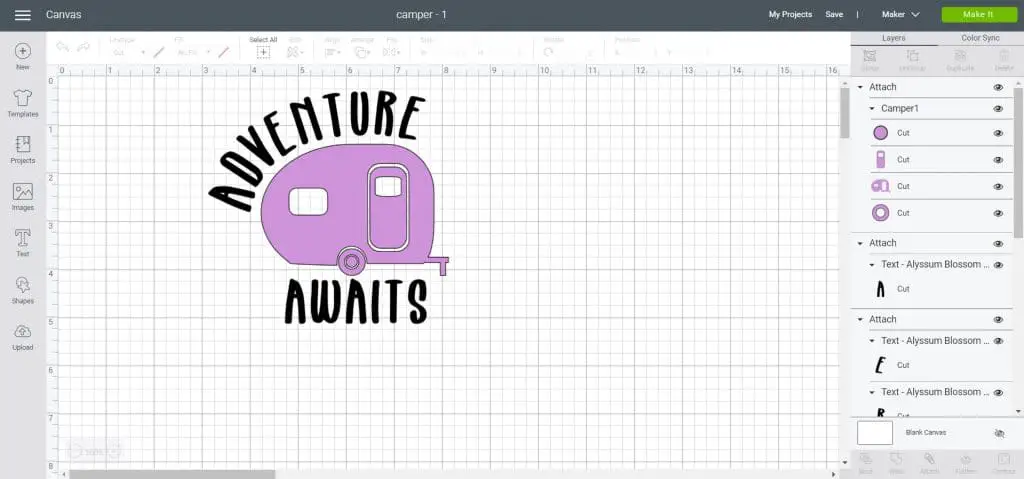Viewport: 1024px width, 479px height.
Task: Open the Templates t-shirt icon
Action: pyautogui.click(x=23, y=98)
